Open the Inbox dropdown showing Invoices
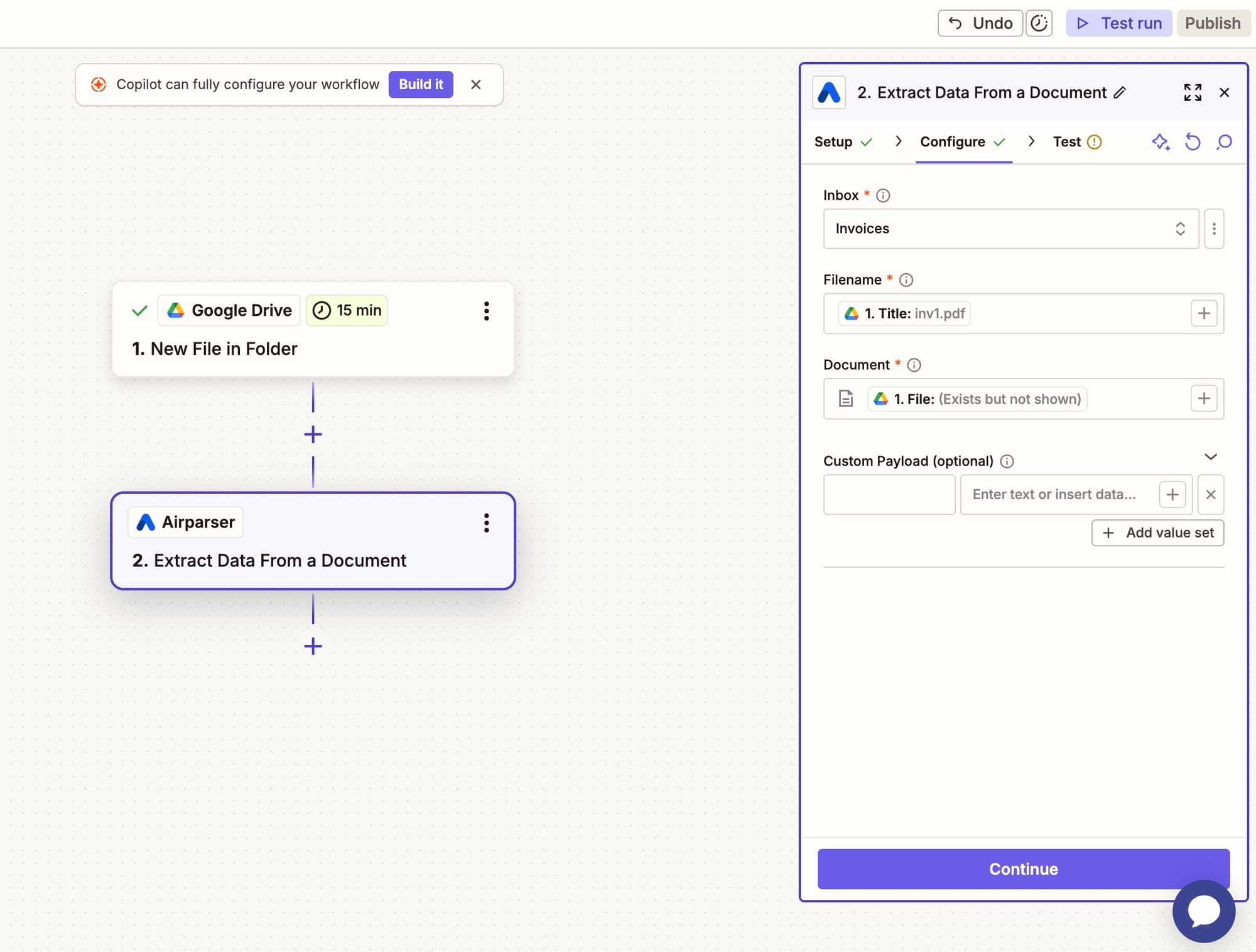Viewport: 1256px width, 952px height. [x=1010, y=229]
